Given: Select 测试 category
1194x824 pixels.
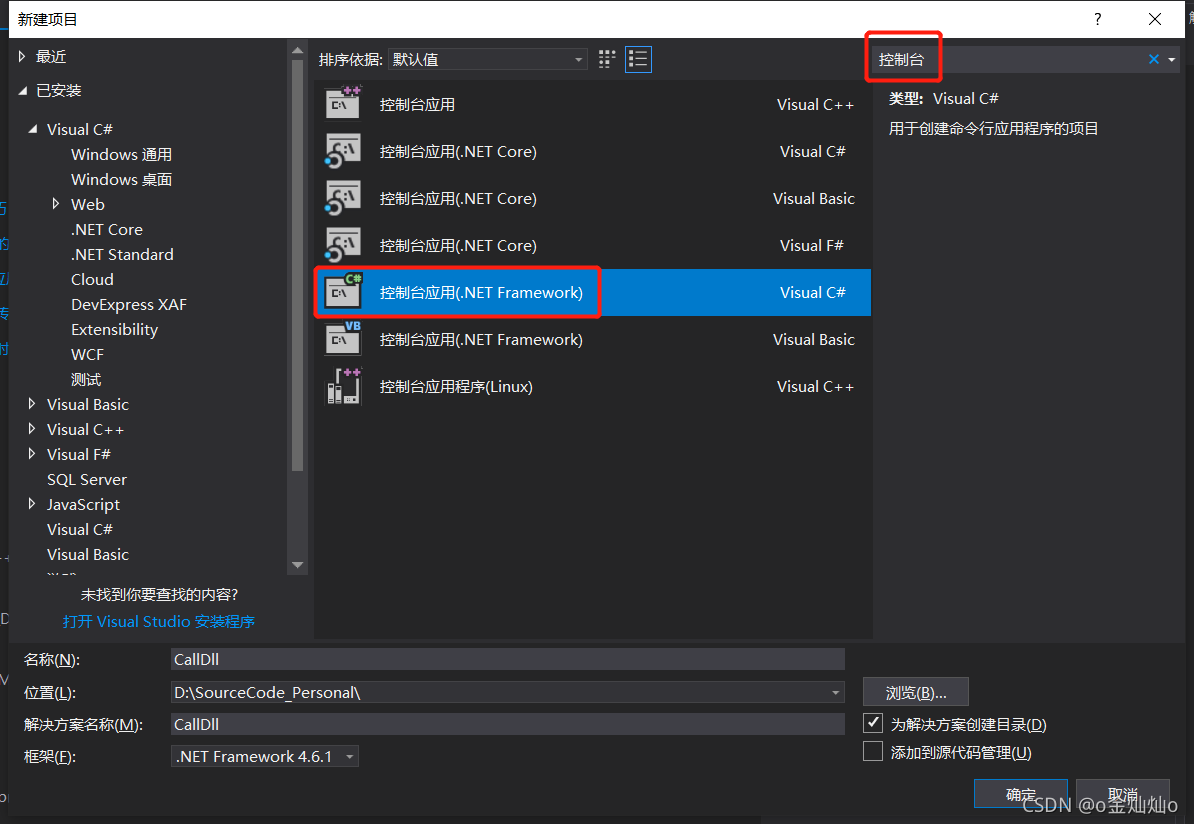Looking at the screenshot, I should [86, 379].
